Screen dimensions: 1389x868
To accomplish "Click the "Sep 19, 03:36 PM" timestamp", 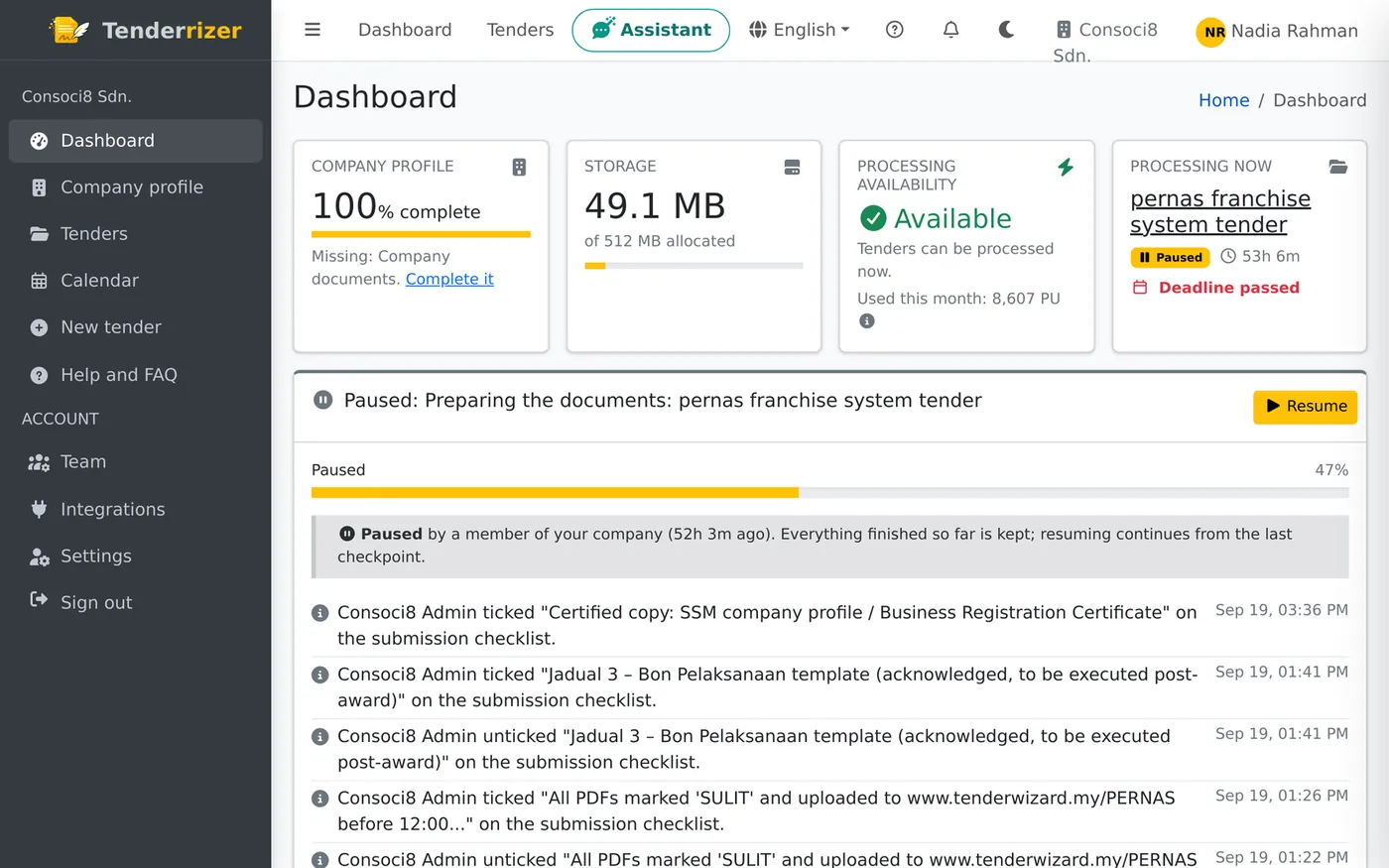I will [x=1282, y=610].
